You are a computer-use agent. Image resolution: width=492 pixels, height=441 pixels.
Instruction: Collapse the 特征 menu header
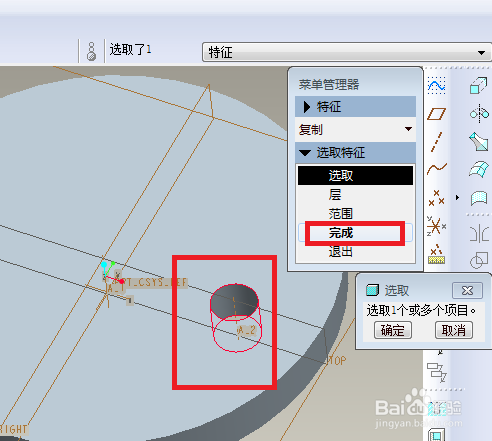[355, 107]
